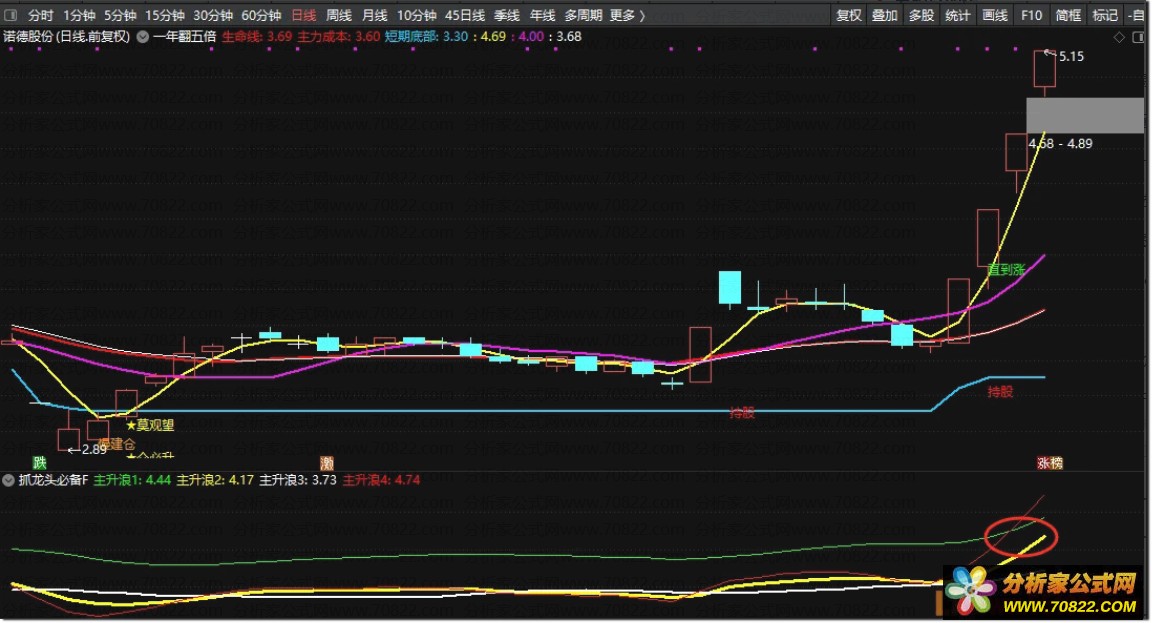The height and width of the screenshot is (623, 1153).
Task: Click the 复权 button
Action: 849,15
